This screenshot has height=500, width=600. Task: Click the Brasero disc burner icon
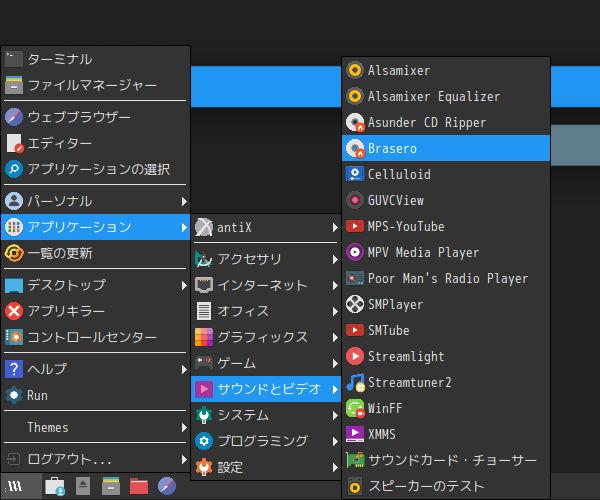pyautogui.click(x=355, y=148)
